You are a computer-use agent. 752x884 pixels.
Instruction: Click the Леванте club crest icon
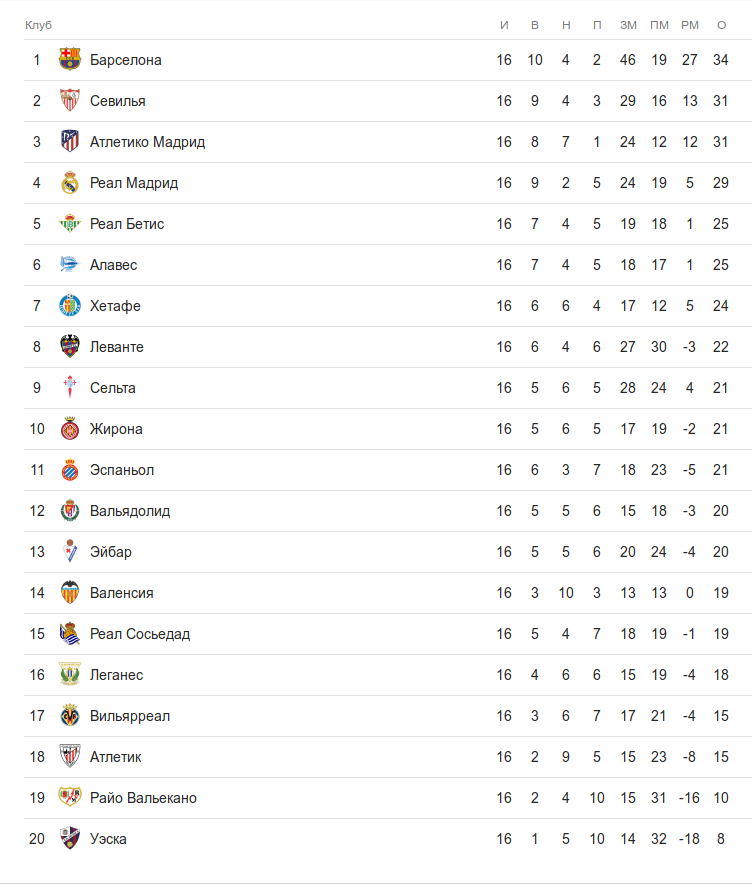click(x=69, y=347)
